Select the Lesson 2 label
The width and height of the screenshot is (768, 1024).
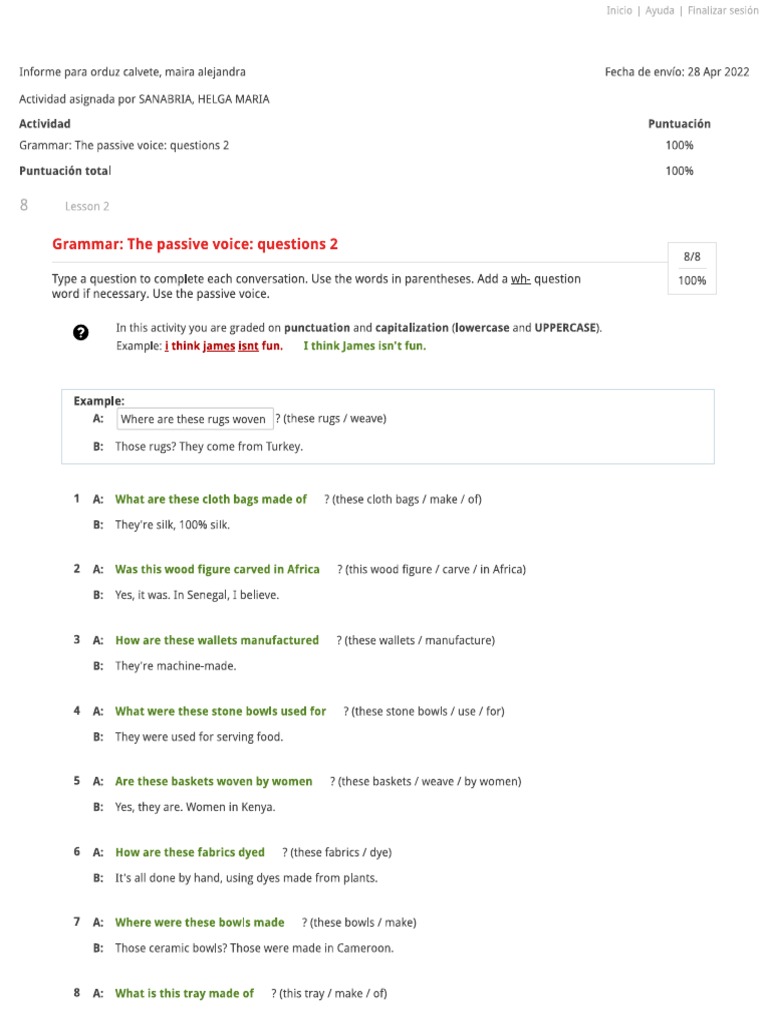[x=87, y=206]
